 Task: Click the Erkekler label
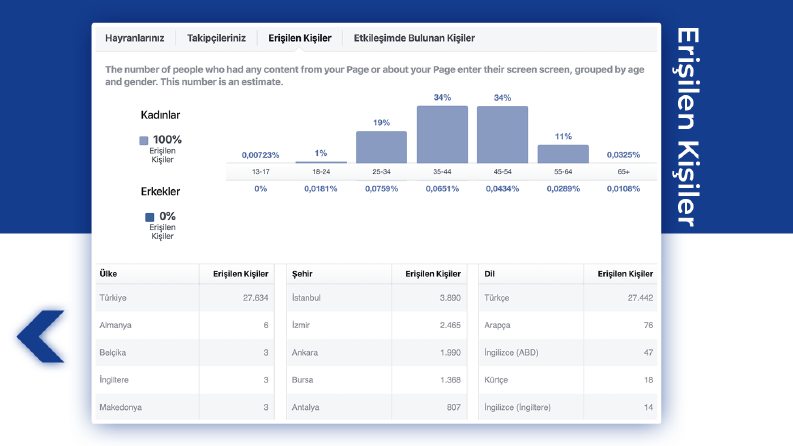(x=160, y=191)
